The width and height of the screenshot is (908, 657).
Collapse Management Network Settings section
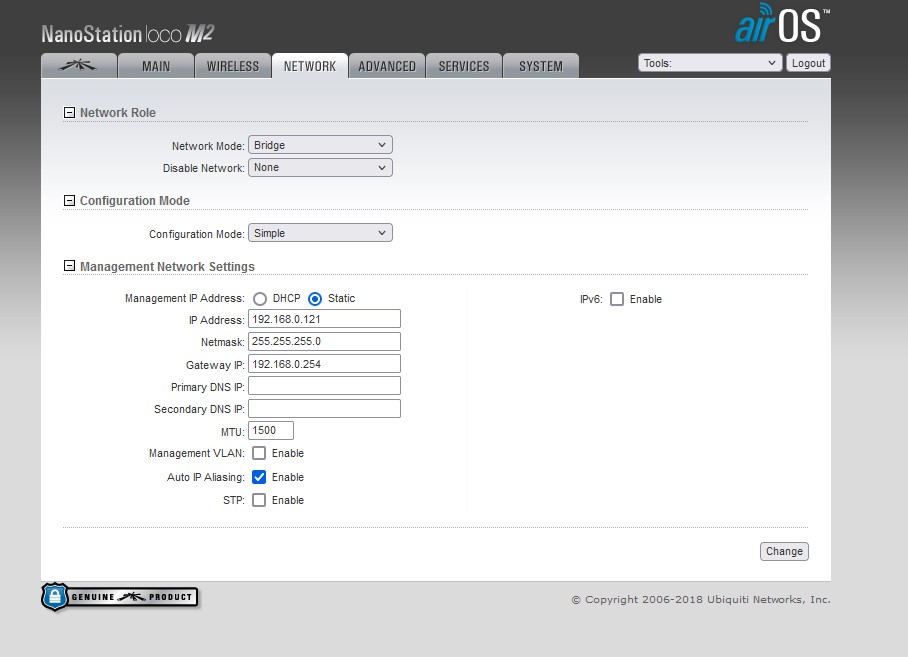(69, 266)
